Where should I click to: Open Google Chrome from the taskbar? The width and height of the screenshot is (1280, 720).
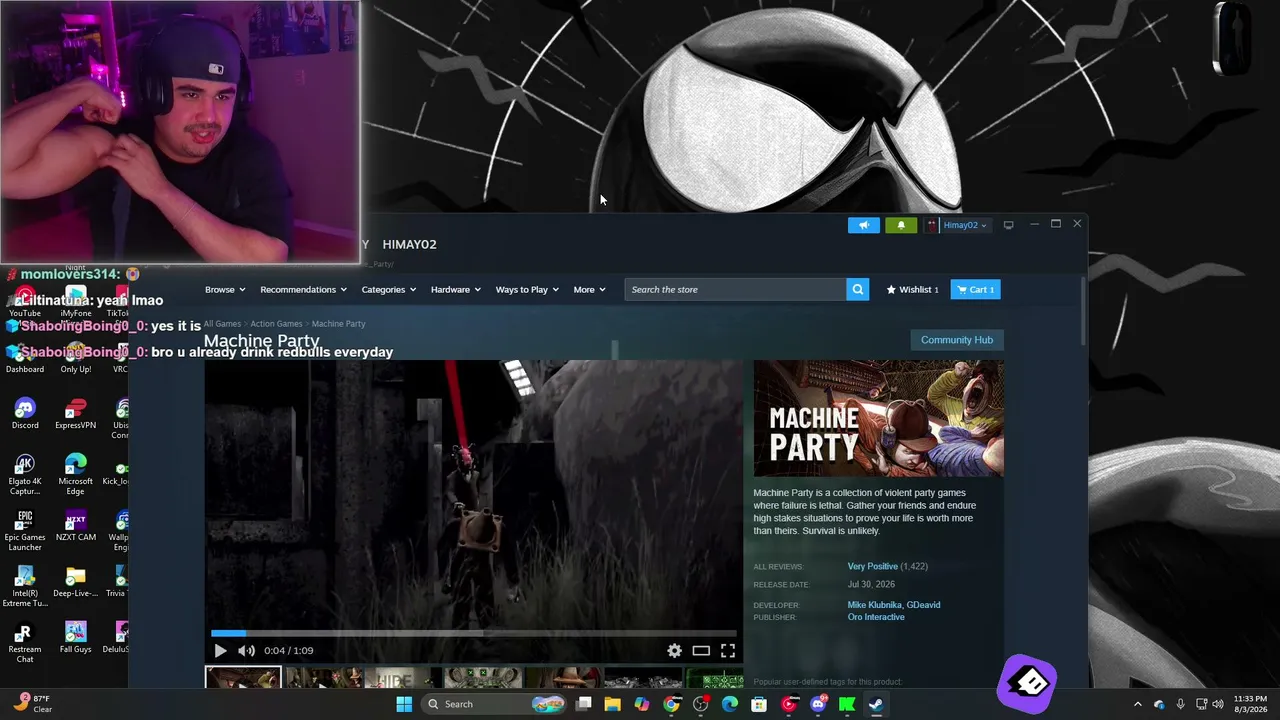pos(671,704)
